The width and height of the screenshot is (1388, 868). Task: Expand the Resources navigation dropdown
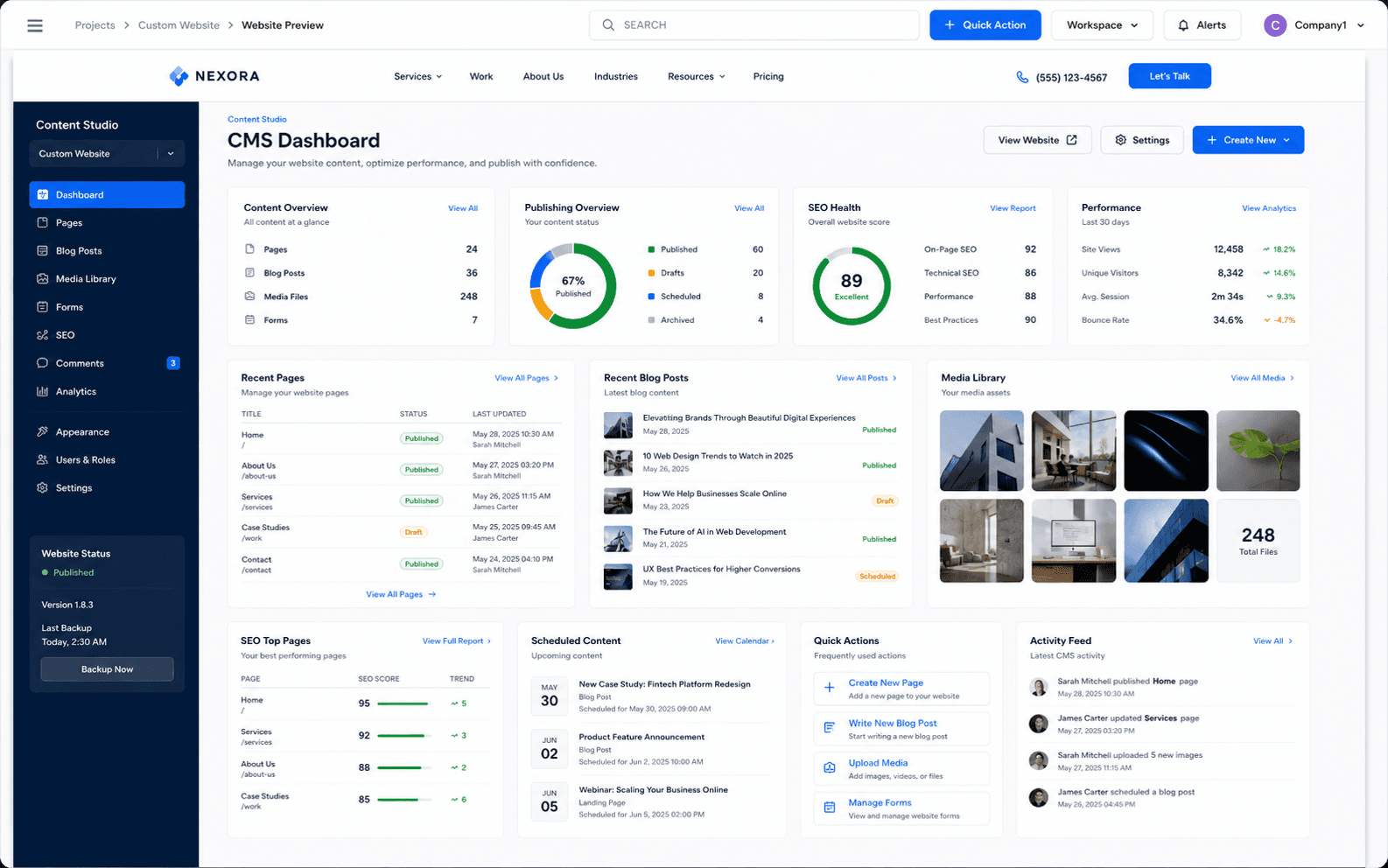click(x=696, y=77)
